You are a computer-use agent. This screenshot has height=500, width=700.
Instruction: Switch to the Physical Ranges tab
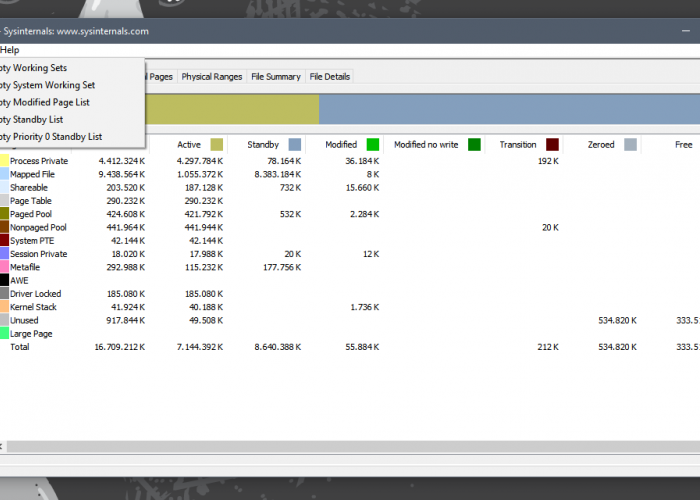click(212, 77)
